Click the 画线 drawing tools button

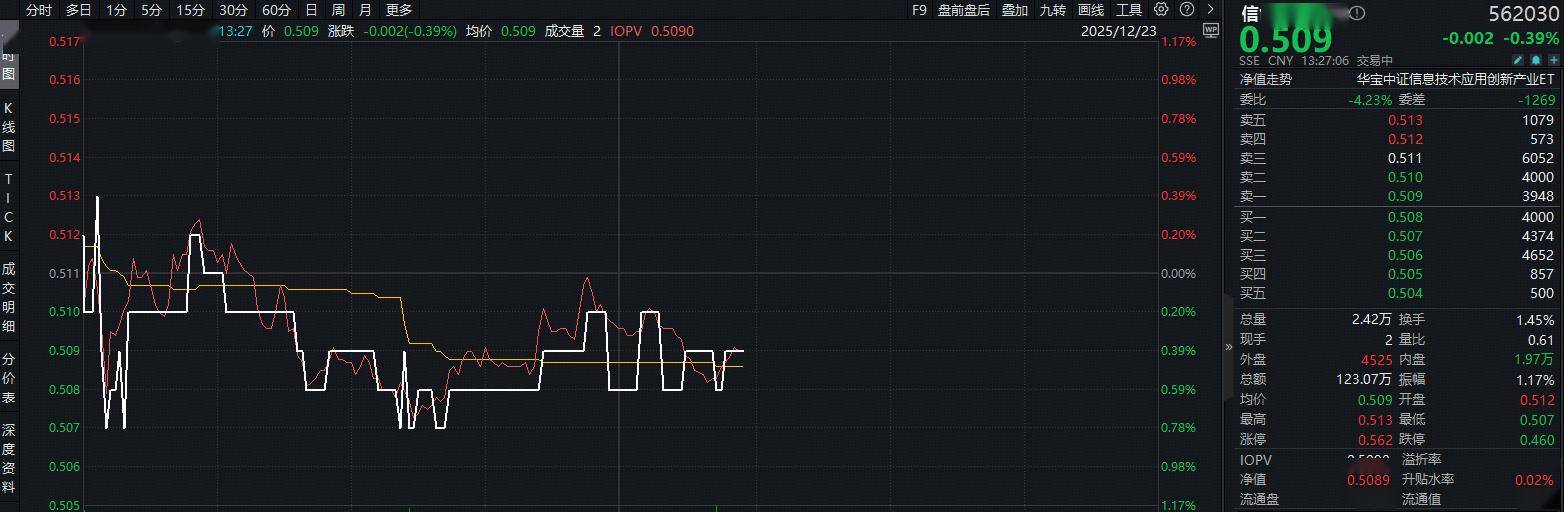[x=1091, y=10]
